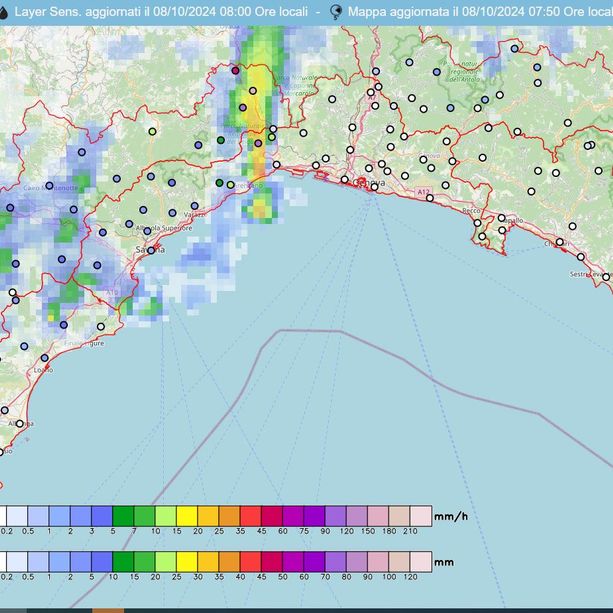Click the Loano town label
The image size is (613, 613).
tap(43, 370)
